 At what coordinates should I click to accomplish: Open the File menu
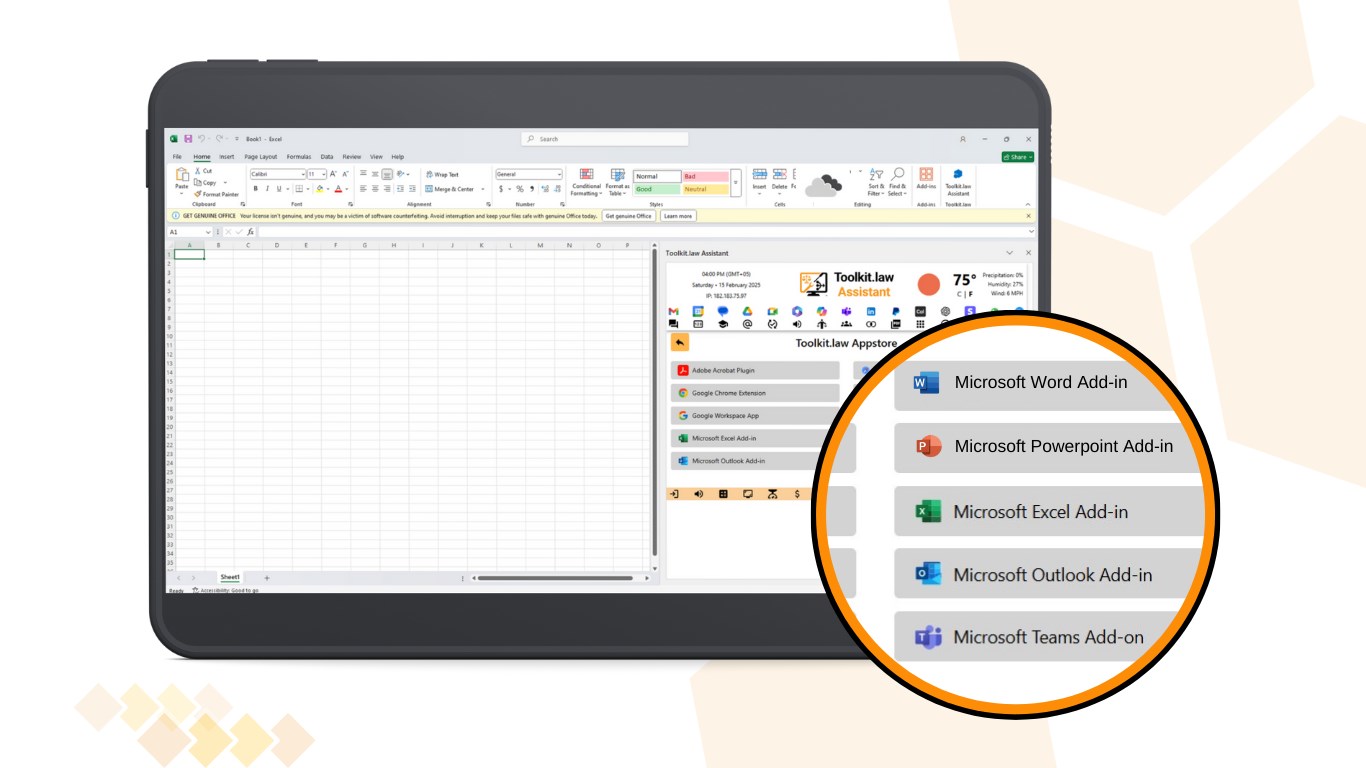pos(177,157)
